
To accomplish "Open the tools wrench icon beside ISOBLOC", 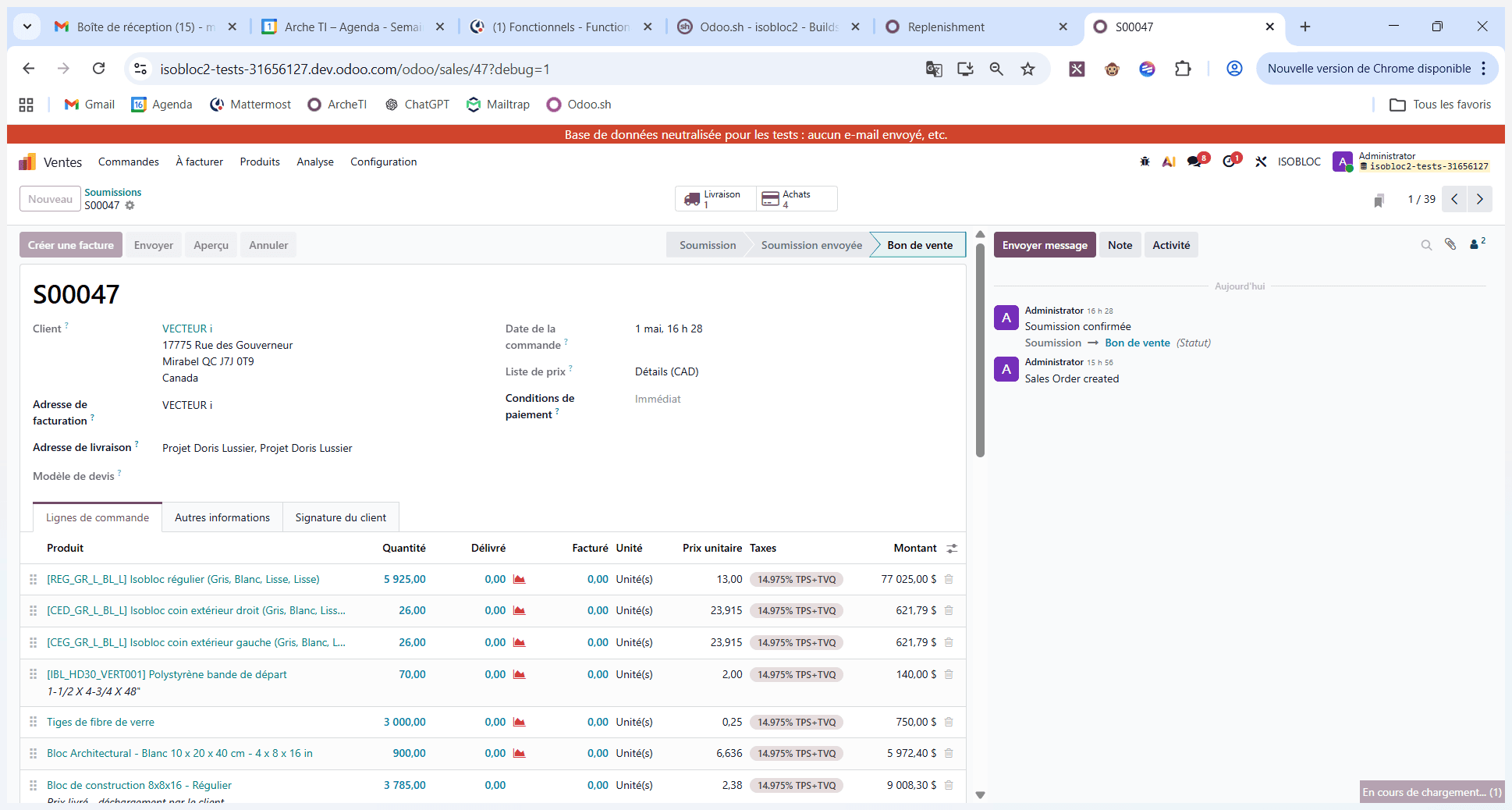I will [x=1261, y=162].
